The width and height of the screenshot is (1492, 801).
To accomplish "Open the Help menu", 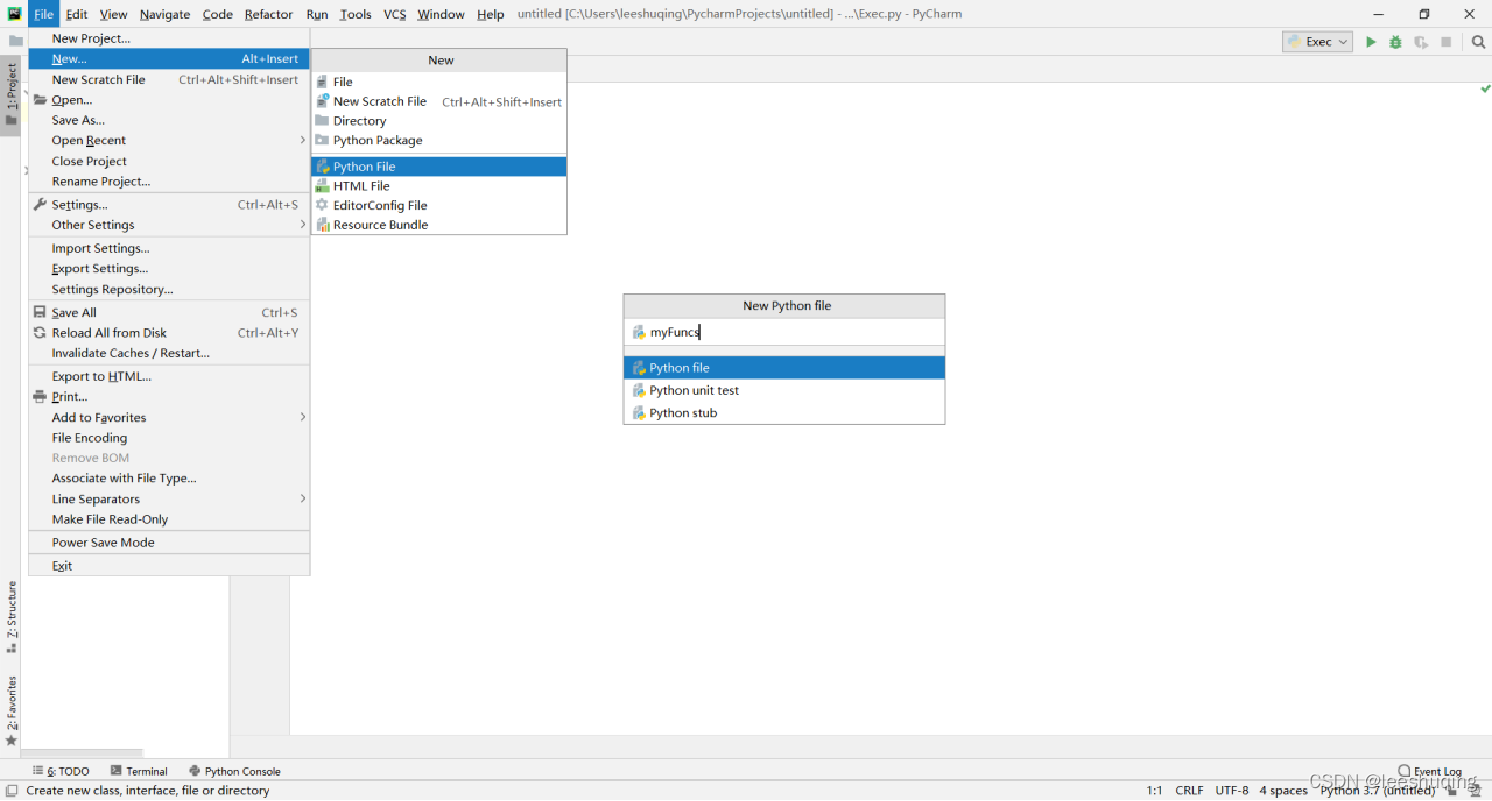I will tap(490, 14).
